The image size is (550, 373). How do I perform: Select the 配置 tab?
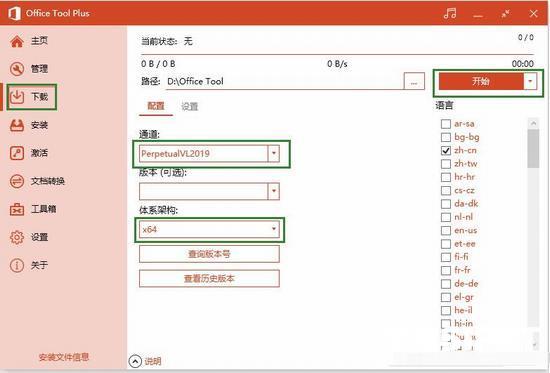[156, 106]
